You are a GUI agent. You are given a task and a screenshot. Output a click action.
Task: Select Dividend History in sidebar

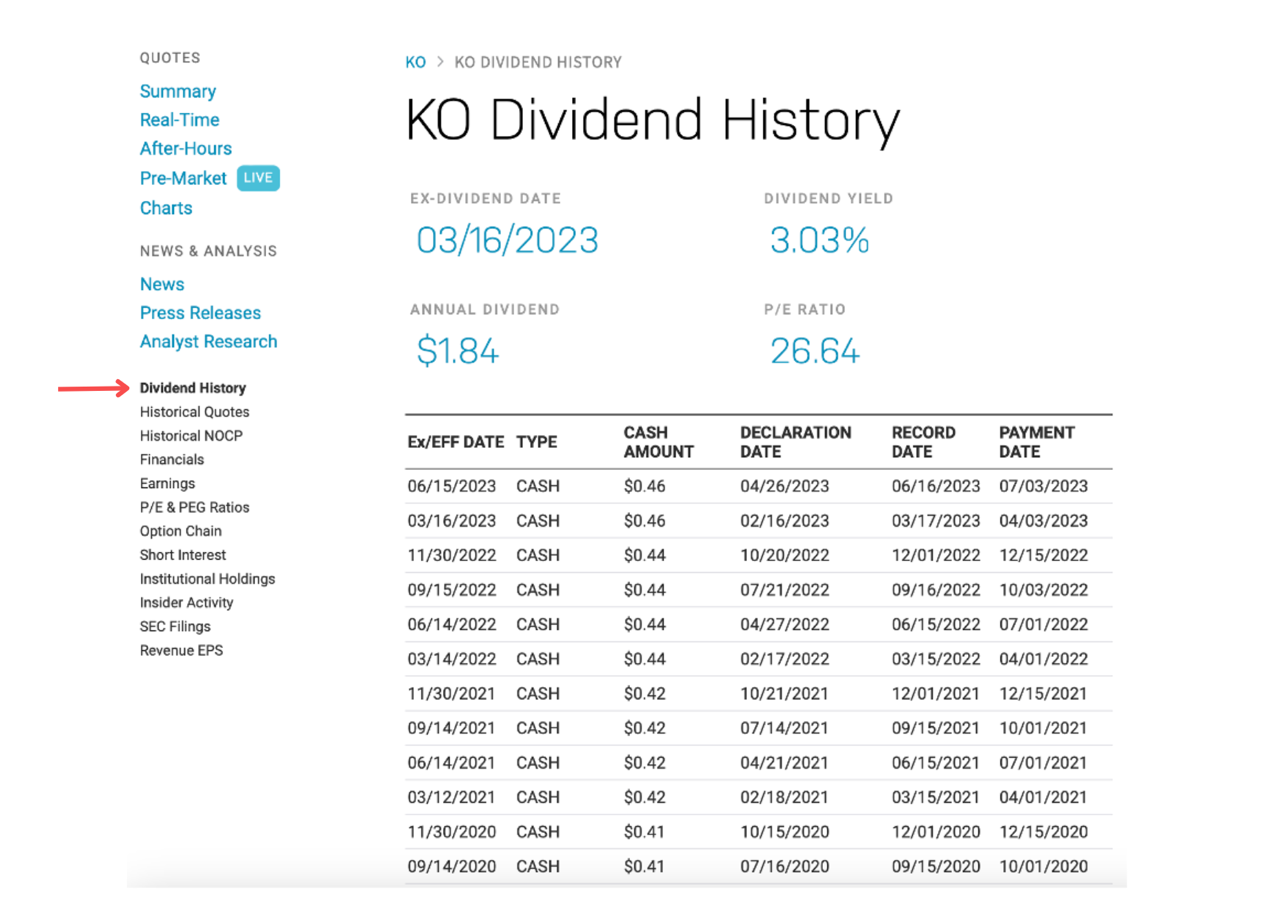click(193, 388)
